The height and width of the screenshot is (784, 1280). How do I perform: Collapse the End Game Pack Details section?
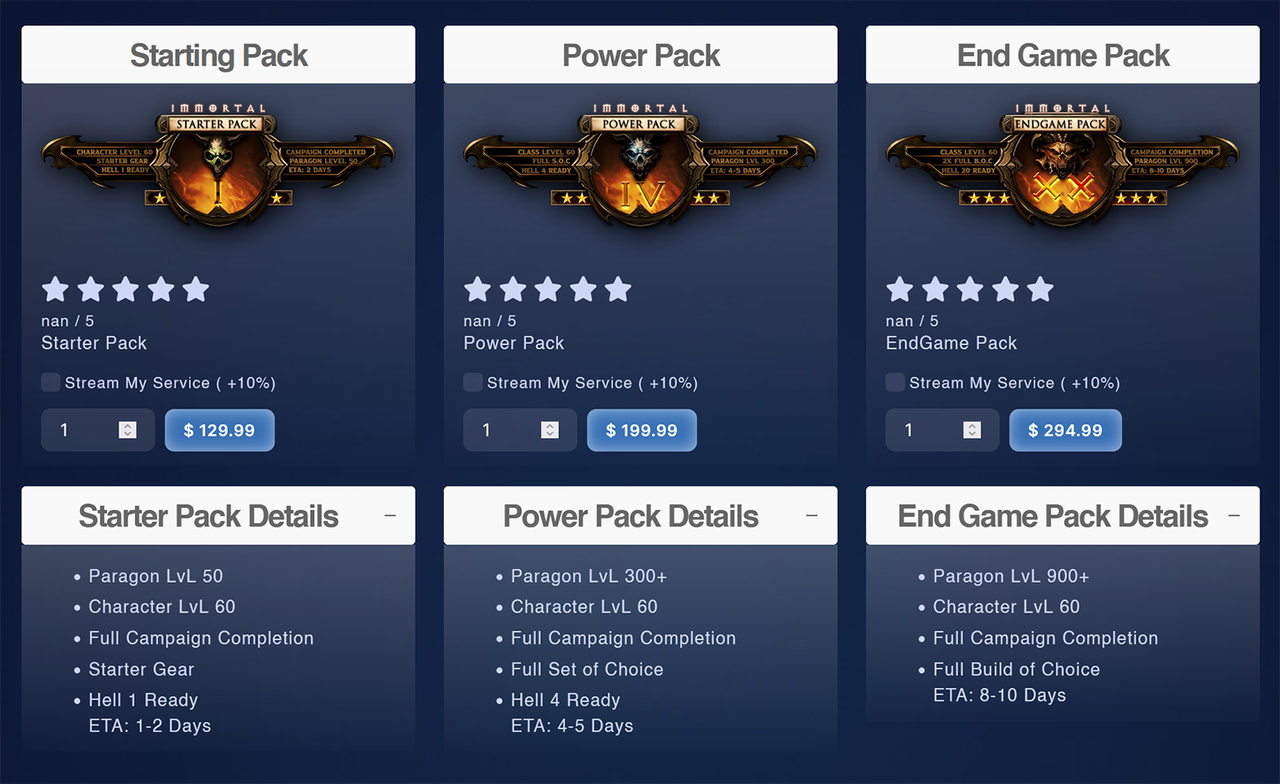point(1234,516)
